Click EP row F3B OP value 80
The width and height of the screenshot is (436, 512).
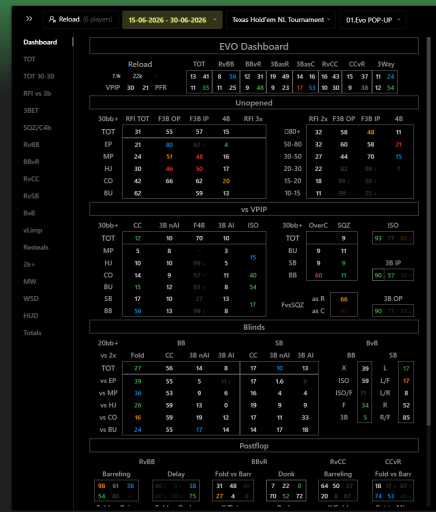pos(169,145)
